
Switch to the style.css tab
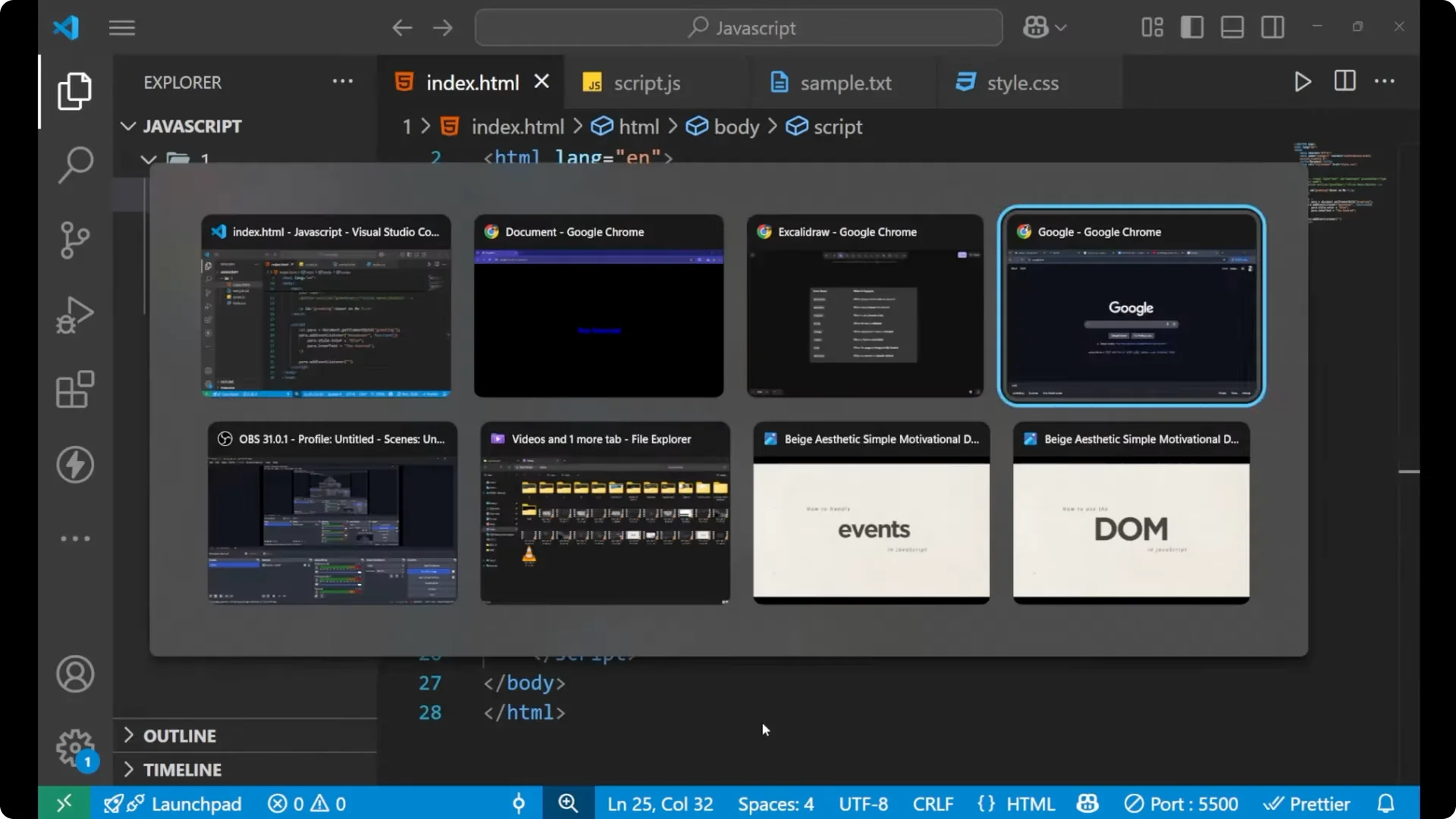[x=1021, y=83]
